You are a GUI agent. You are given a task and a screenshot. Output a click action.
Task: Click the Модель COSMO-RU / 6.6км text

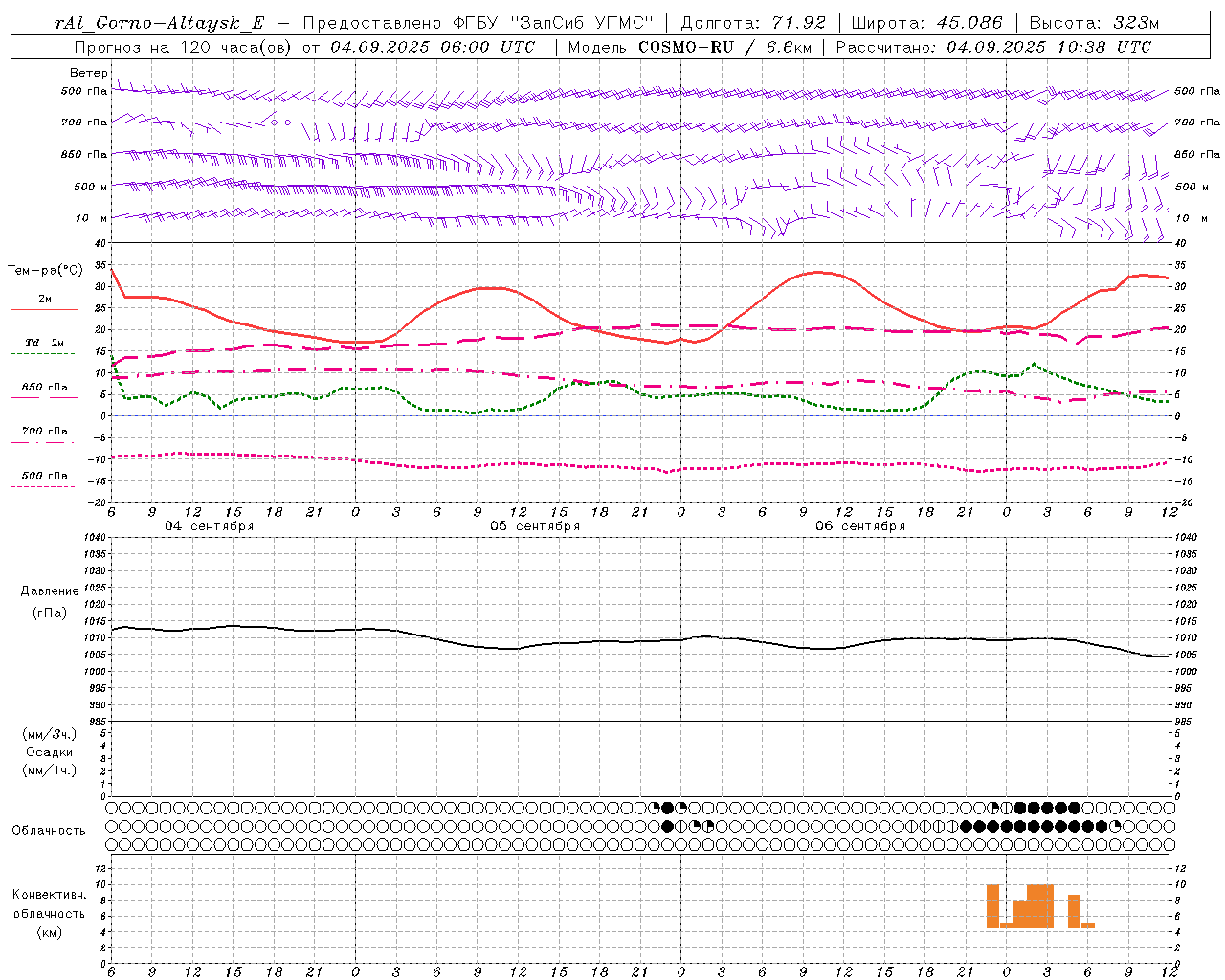[689, 47]
